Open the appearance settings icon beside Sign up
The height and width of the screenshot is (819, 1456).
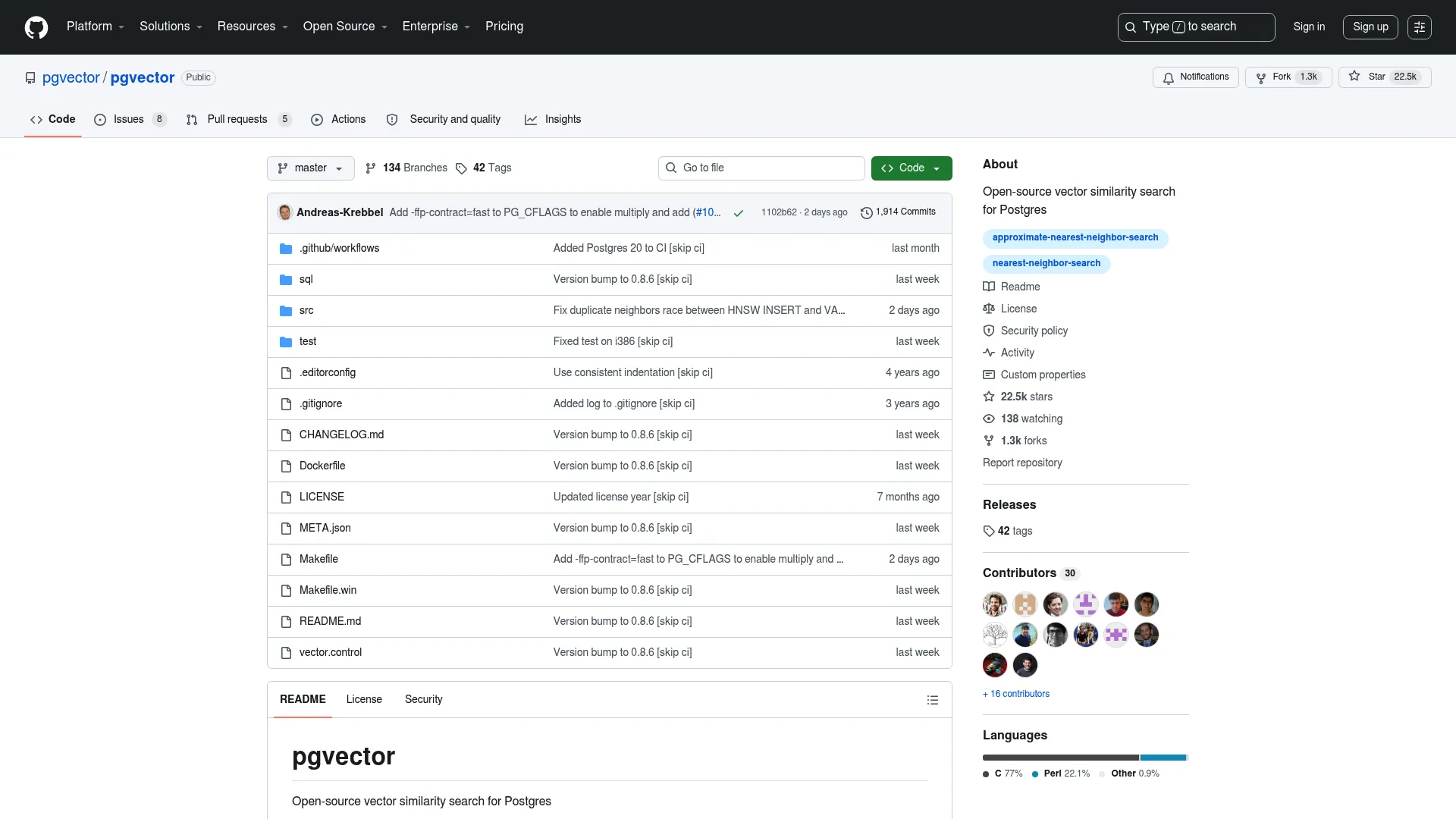tap(1420, 27)
